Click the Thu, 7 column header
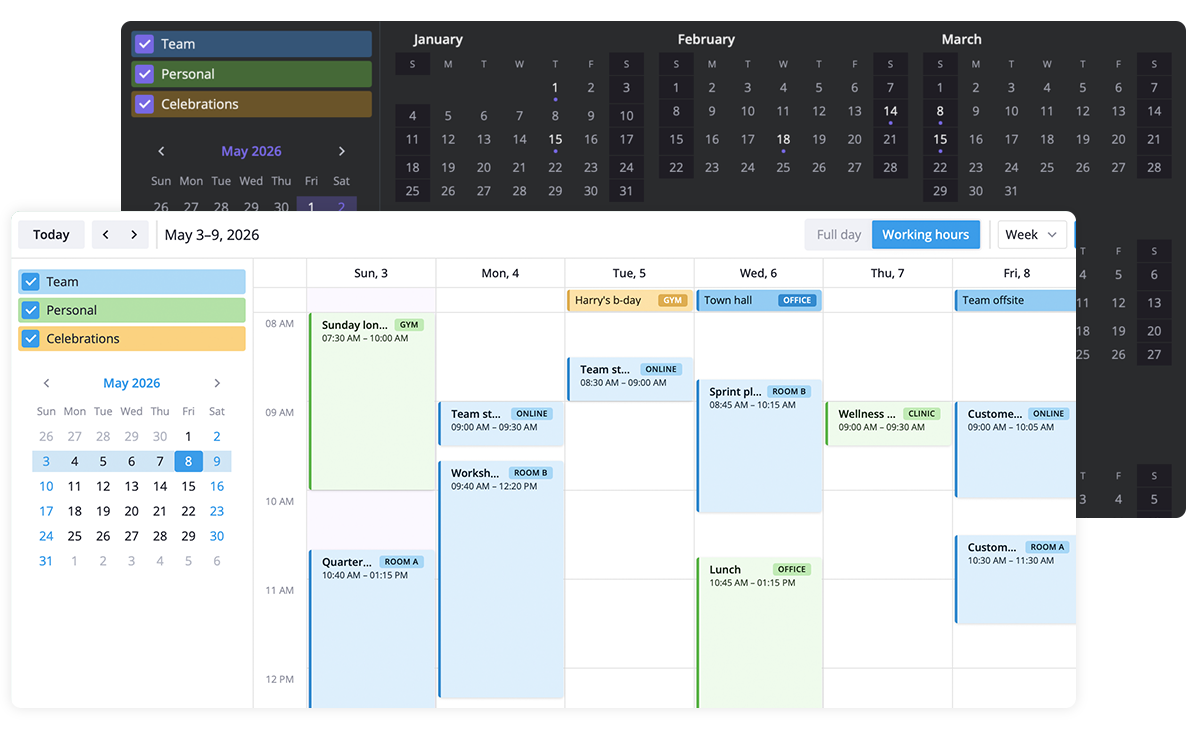The image size is (1200, 730). (887, 273)
